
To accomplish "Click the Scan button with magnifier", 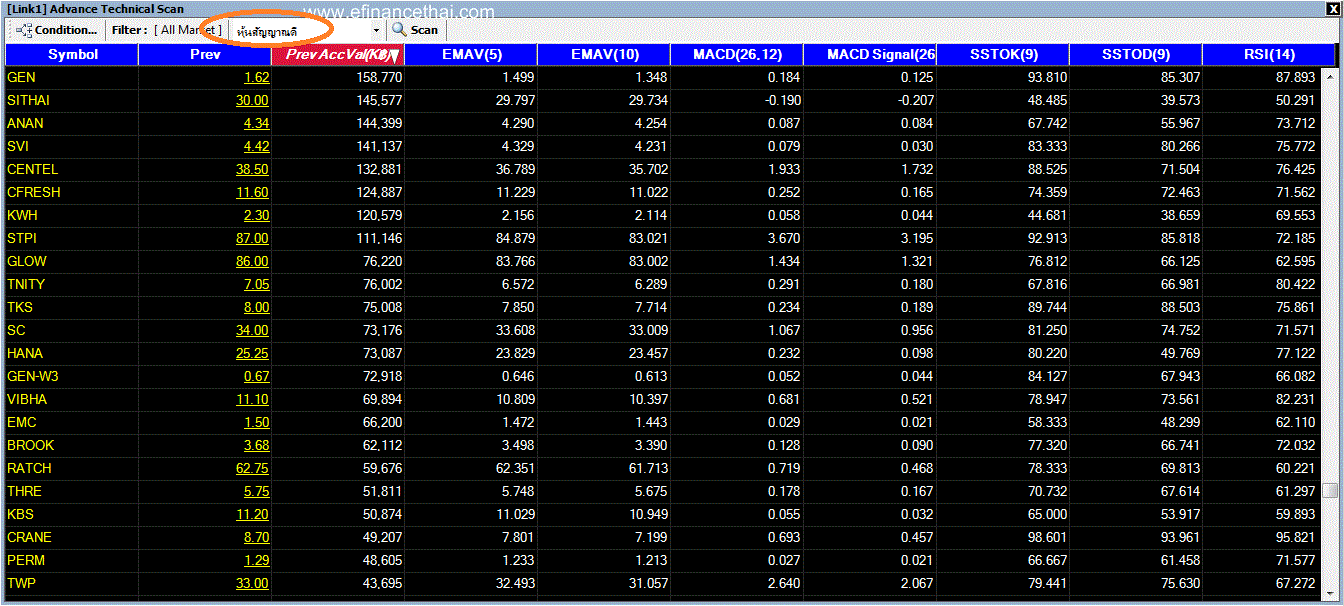I will (415, 30).
